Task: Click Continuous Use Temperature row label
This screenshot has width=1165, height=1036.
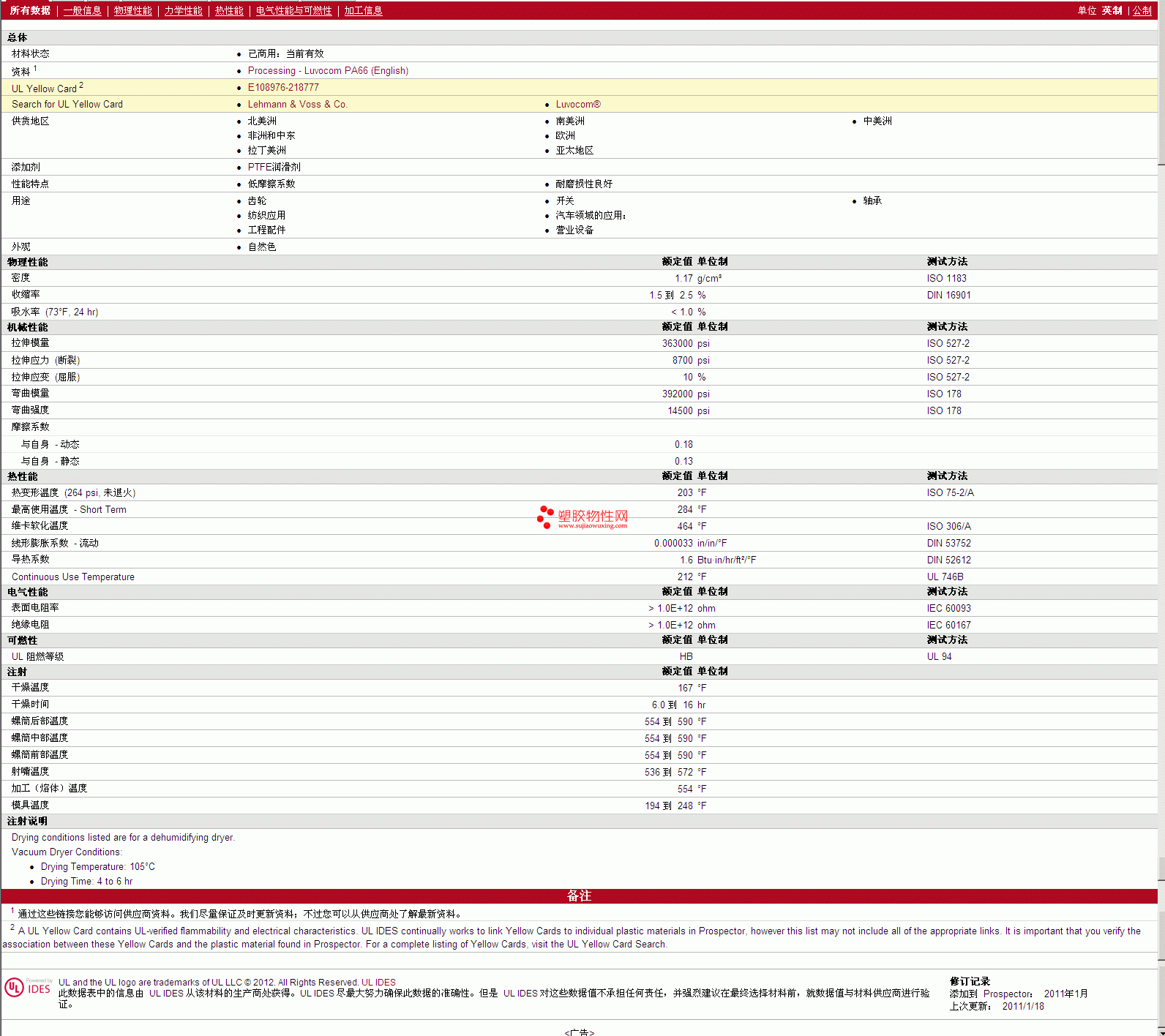Action: tap(73, 577)
